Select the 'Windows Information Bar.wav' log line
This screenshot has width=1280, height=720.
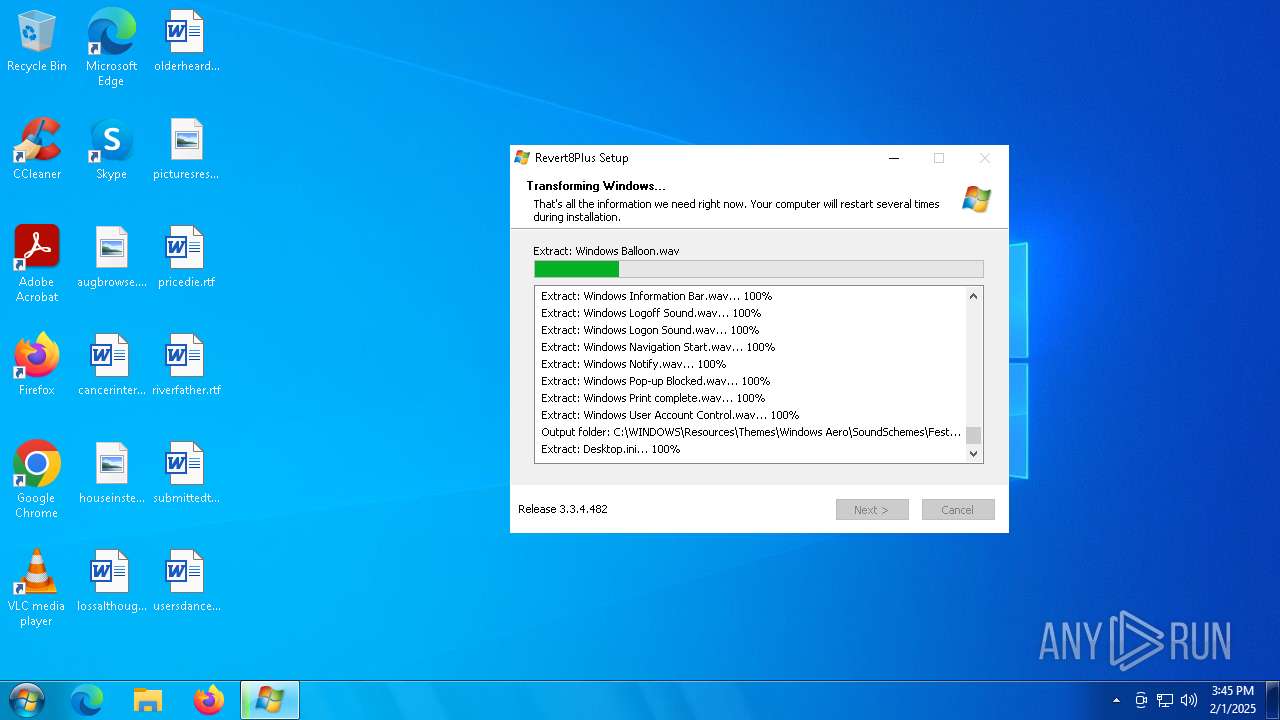(x=656, y=296)
